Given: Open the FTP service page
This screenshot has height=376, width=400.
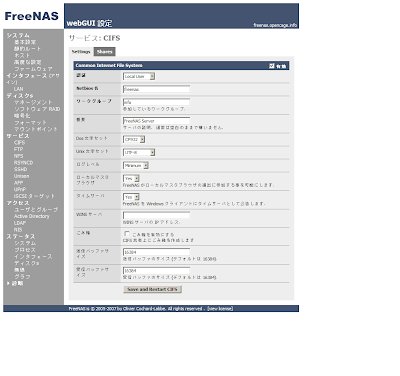Looking at the screenshot, I should (x=18, y=149).
